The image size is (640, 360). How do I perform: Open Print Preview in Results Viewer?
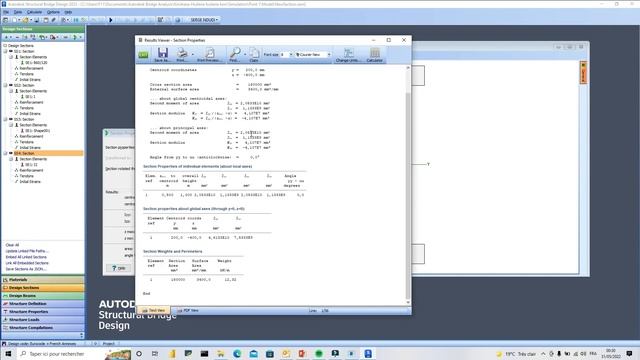209,54
